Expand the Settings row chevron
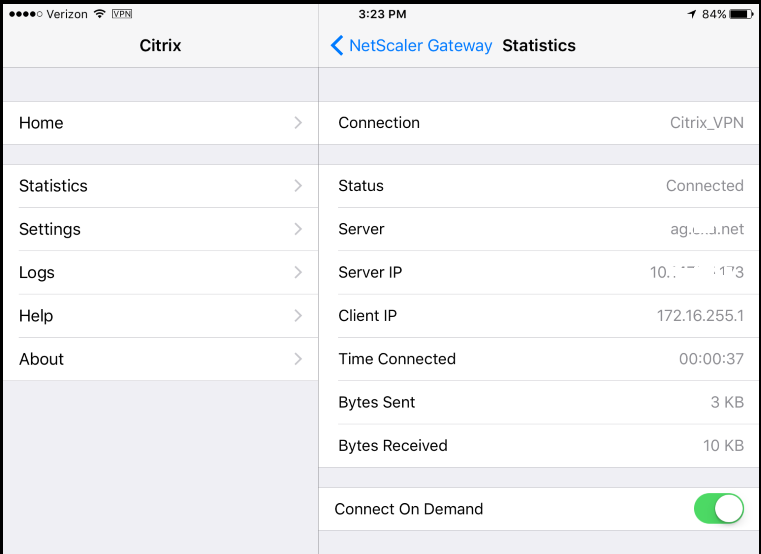 (x=298, y=229)
